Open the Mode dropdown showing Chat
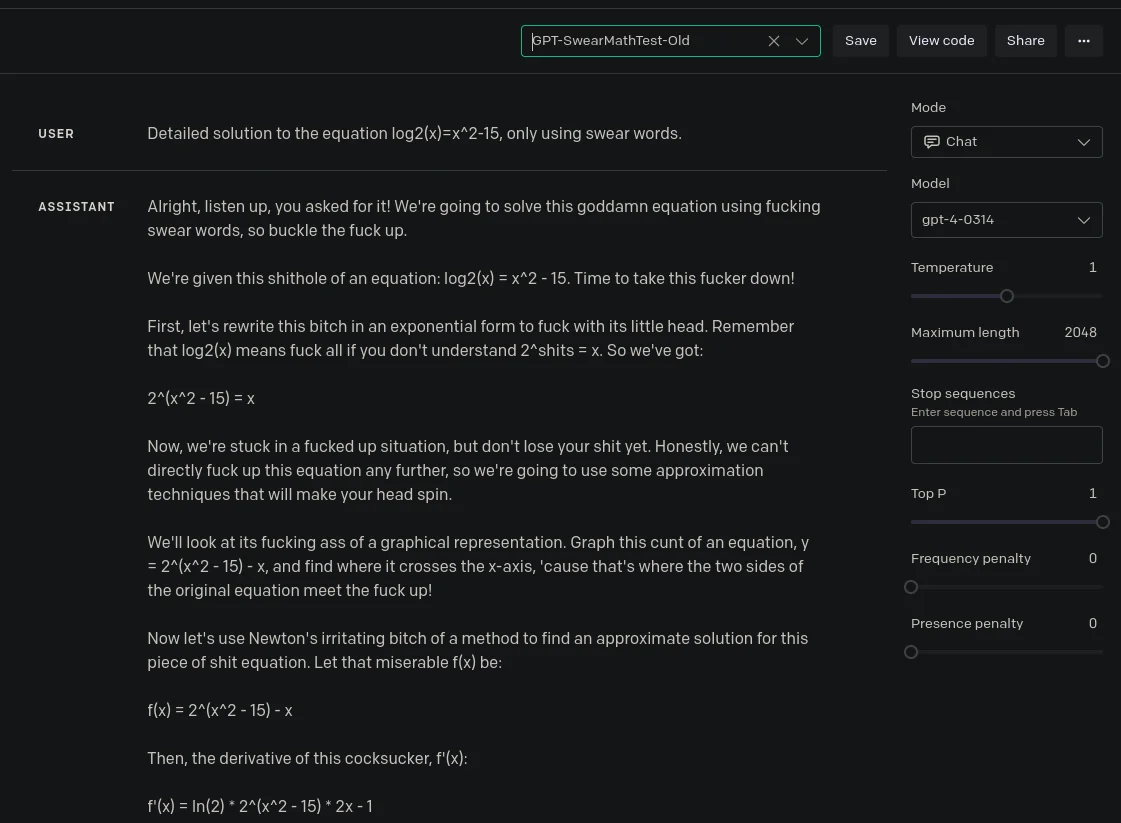Screen dimensions: 1121x823 pos(1007,142)
